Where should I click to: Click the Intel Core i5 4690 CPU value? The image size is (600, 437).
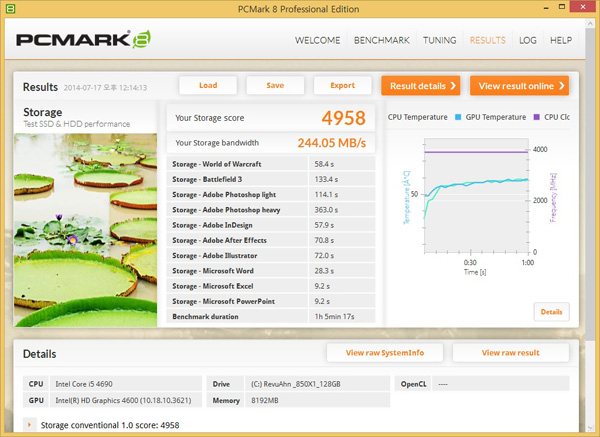(x=84, y=384)
